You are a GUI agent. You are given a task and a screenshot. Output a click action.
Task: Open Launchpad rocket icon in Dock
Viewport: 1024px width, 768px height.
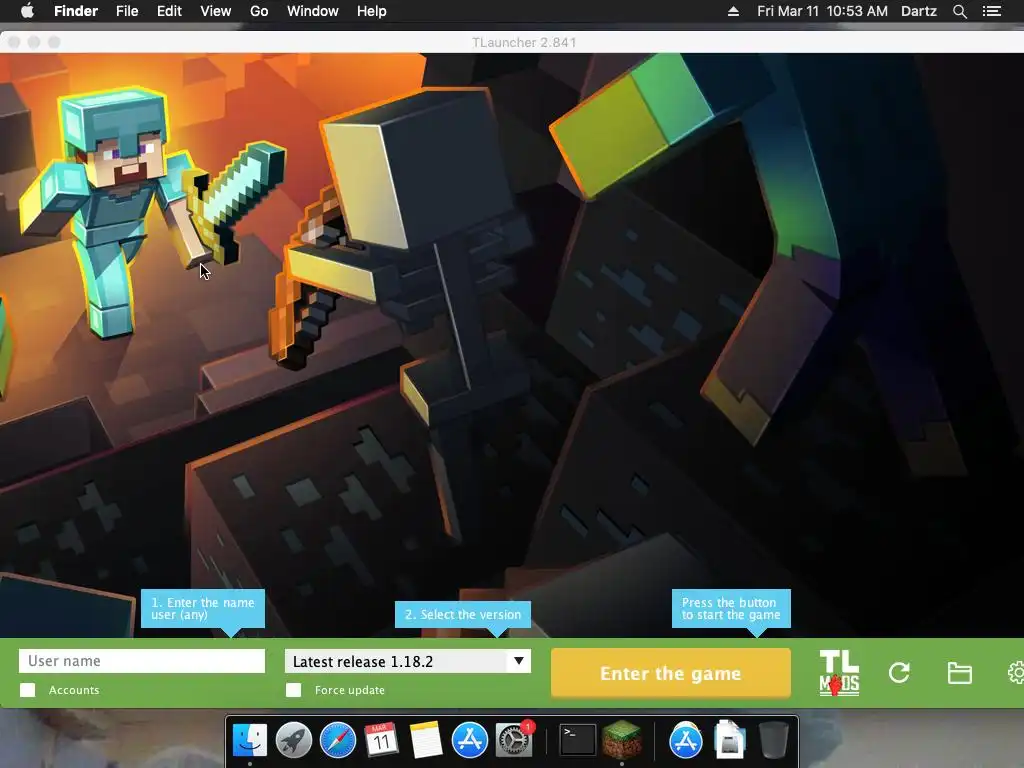point(294,740)
